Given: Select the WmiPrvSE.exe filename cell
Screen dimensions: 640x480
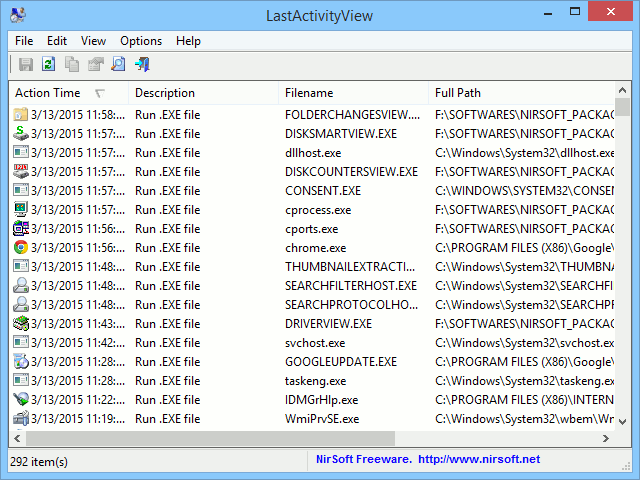Looking at the screenshot, I should tap(322, 419).
